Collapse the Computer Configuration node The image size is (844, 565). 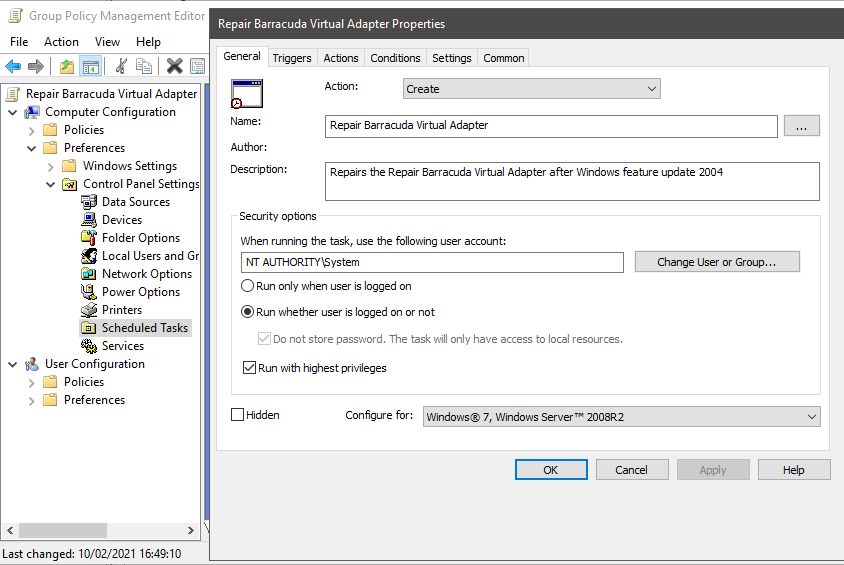tap(12, 112)
